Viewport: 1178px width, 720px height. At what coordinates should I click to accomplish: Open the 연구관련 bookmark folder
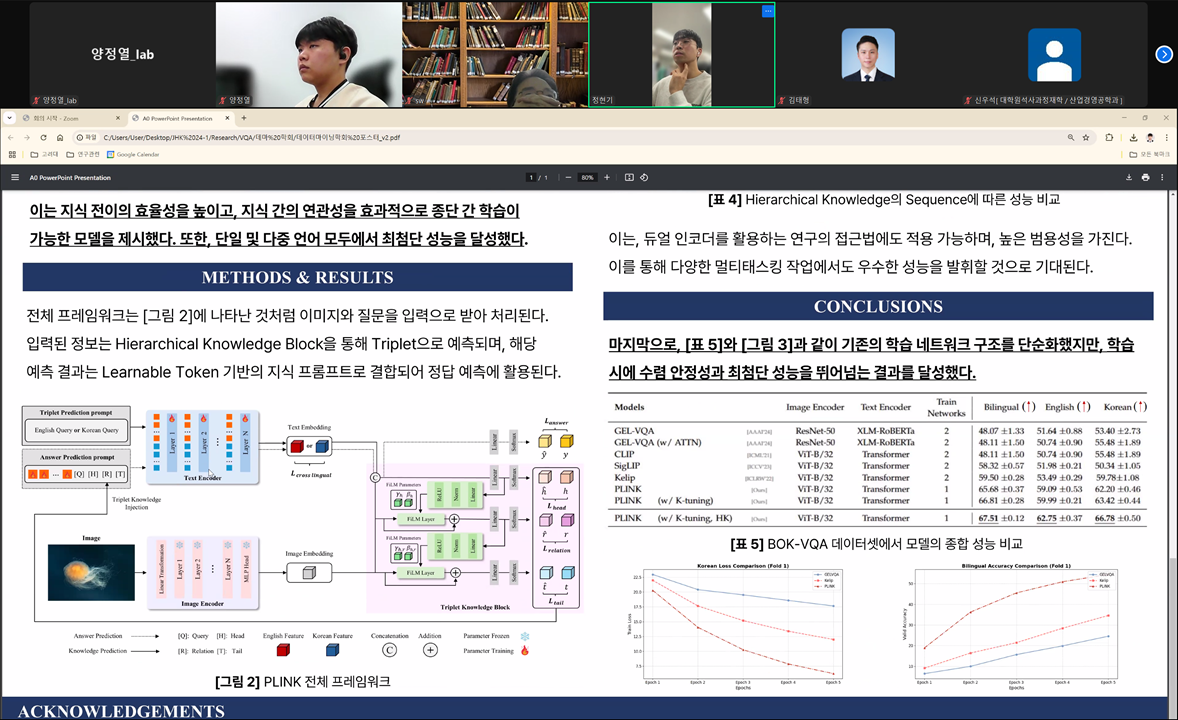(x=83, y=154)
